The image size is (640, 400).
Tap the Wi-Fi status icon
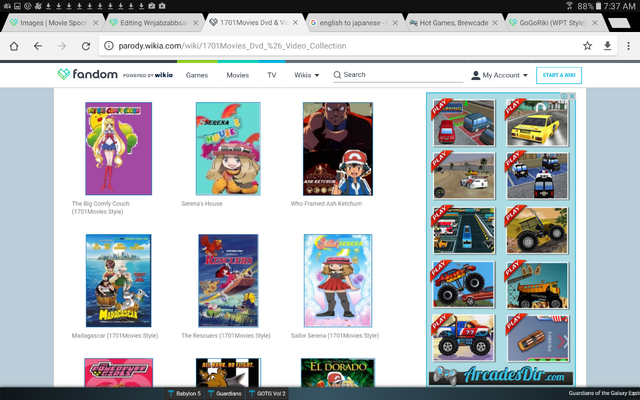coord(570,6)
